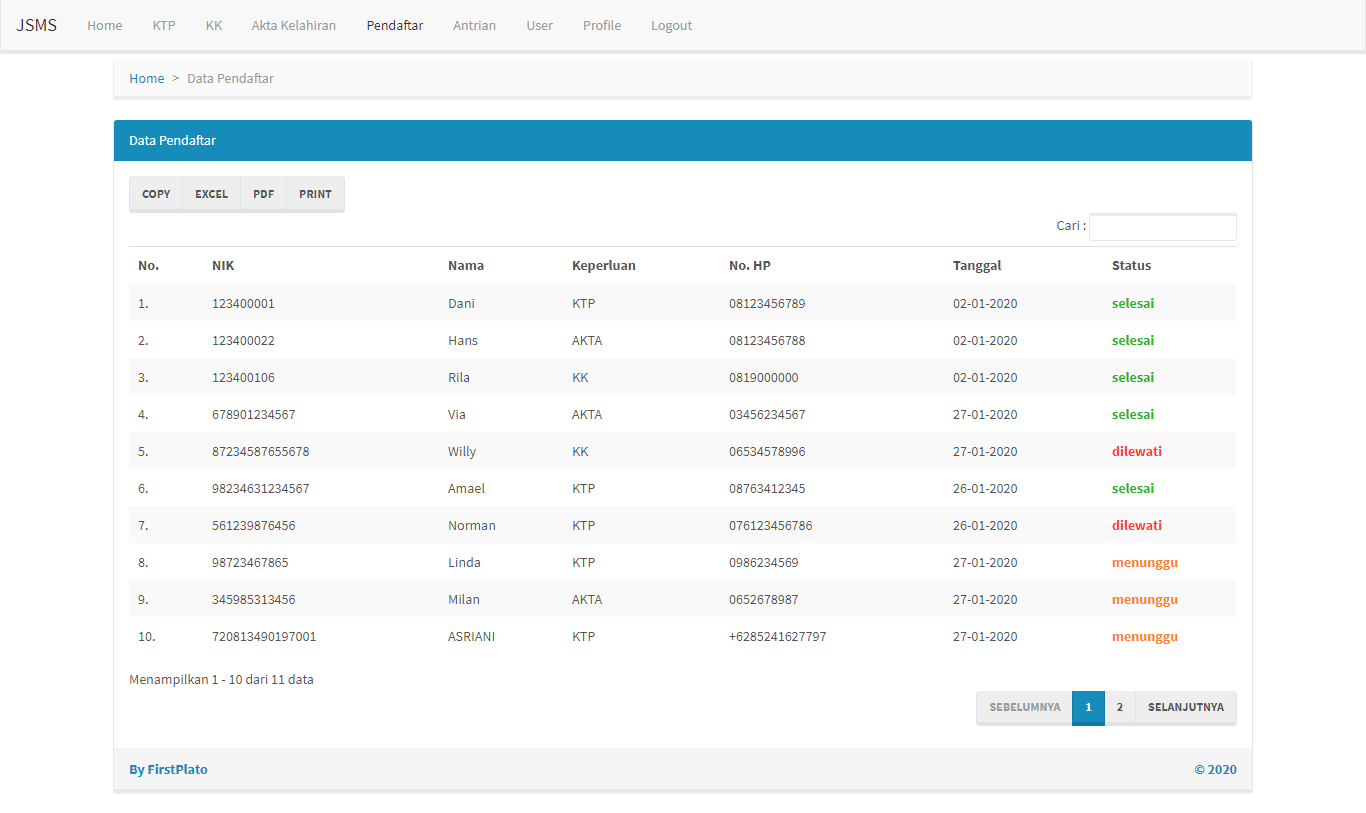Click the name Via
The width and height of the screenshot is (1366, 813).
[x=457, y=414]
